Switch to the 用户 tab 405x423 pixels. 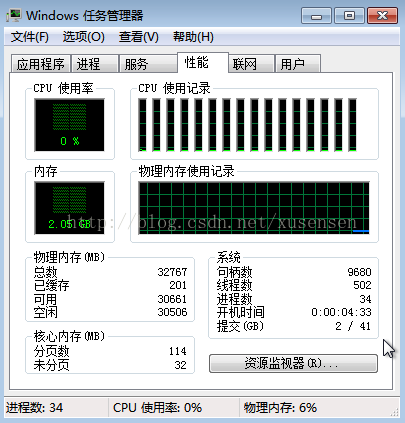298,64
